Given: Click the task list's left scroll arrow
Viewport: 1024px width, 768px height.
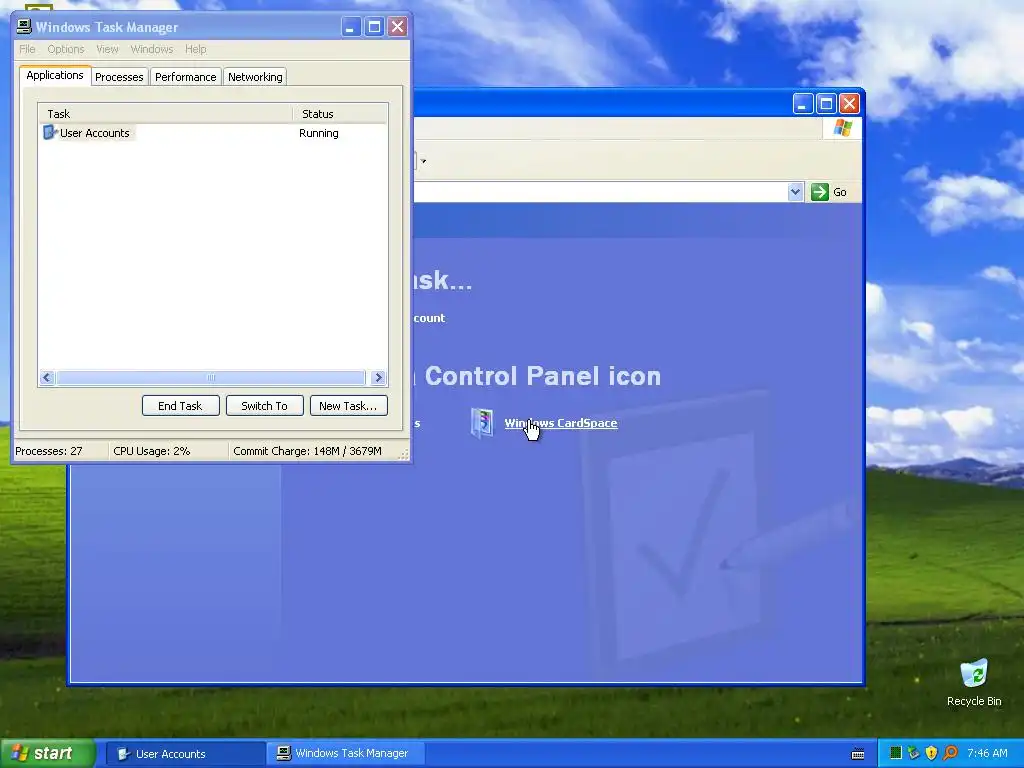Looking at the screenshot, I should [46, 377].
